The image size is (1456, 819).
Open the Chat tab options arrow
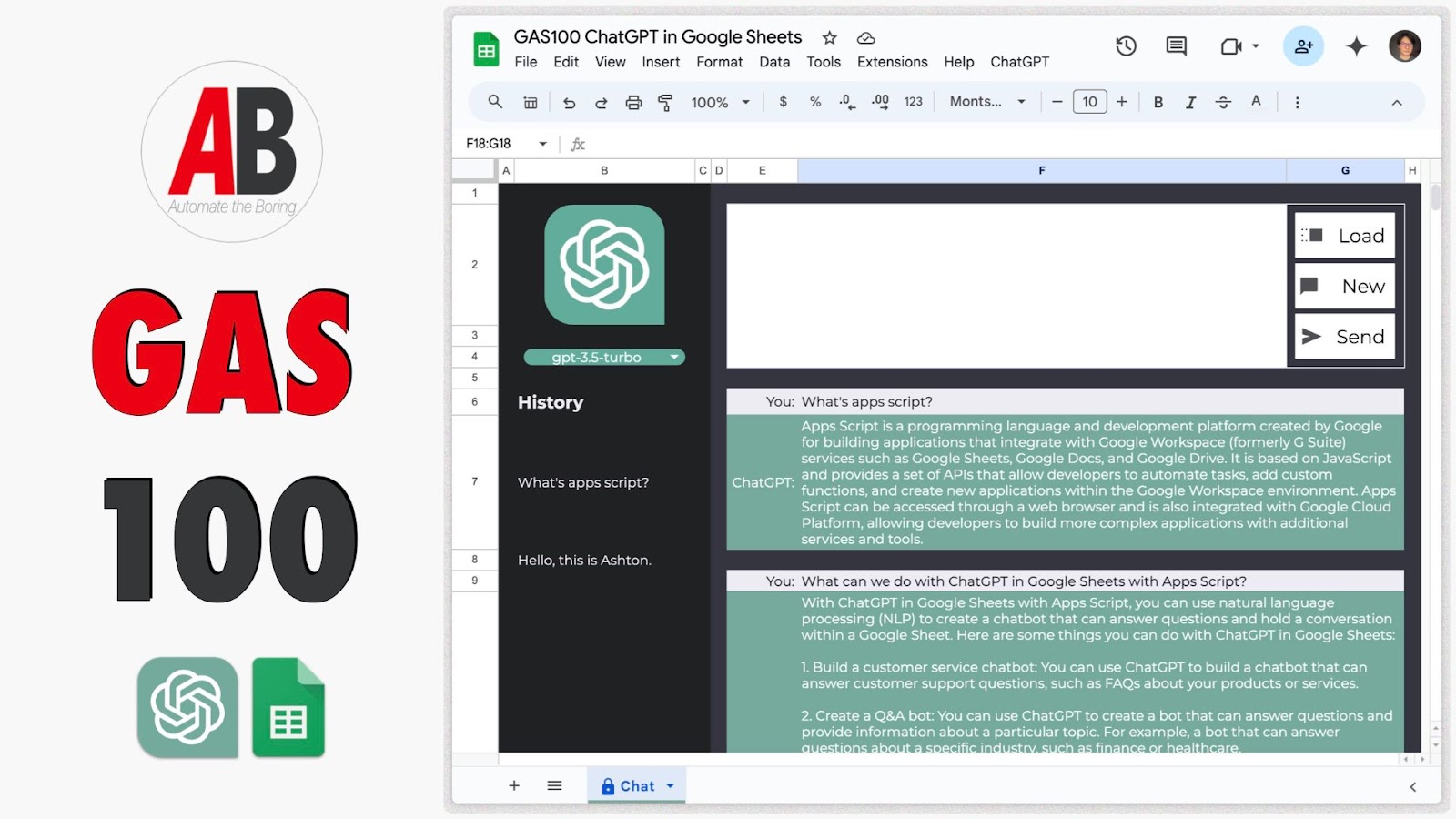tap(671, 786)
